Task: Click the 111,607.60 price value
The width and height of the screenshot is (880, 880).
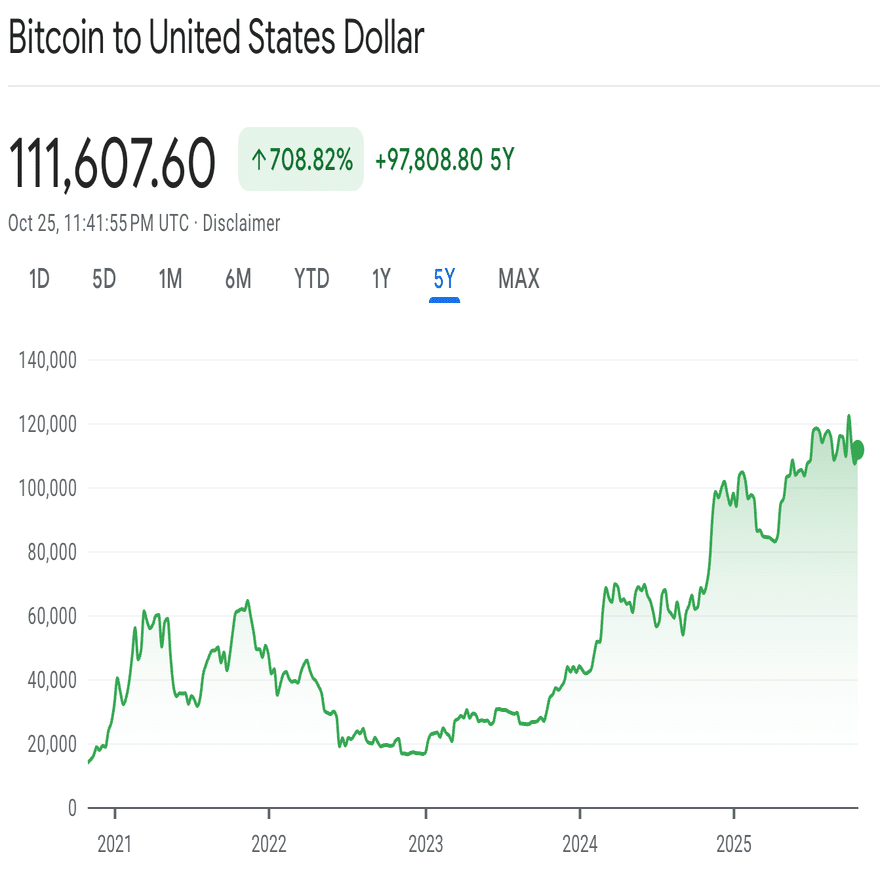Action: click(x=112, y=163)
